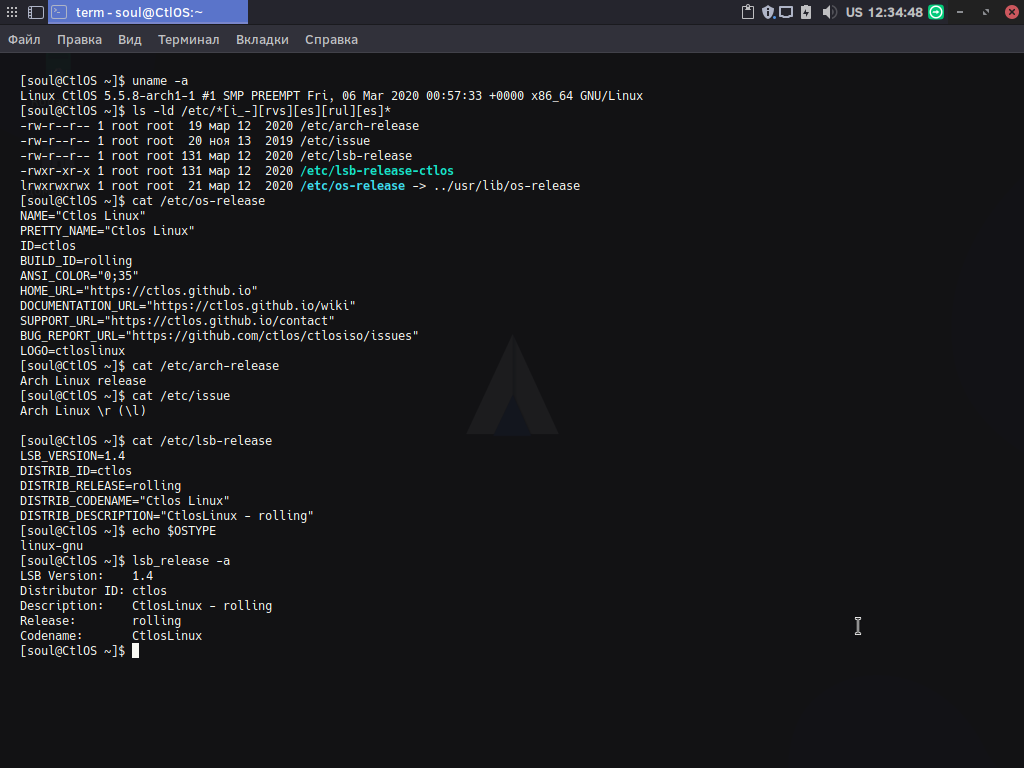Click the BUG_REPORT_URL github issues line
Viewport: 1024px width, 768px height.
coord(219,336)
